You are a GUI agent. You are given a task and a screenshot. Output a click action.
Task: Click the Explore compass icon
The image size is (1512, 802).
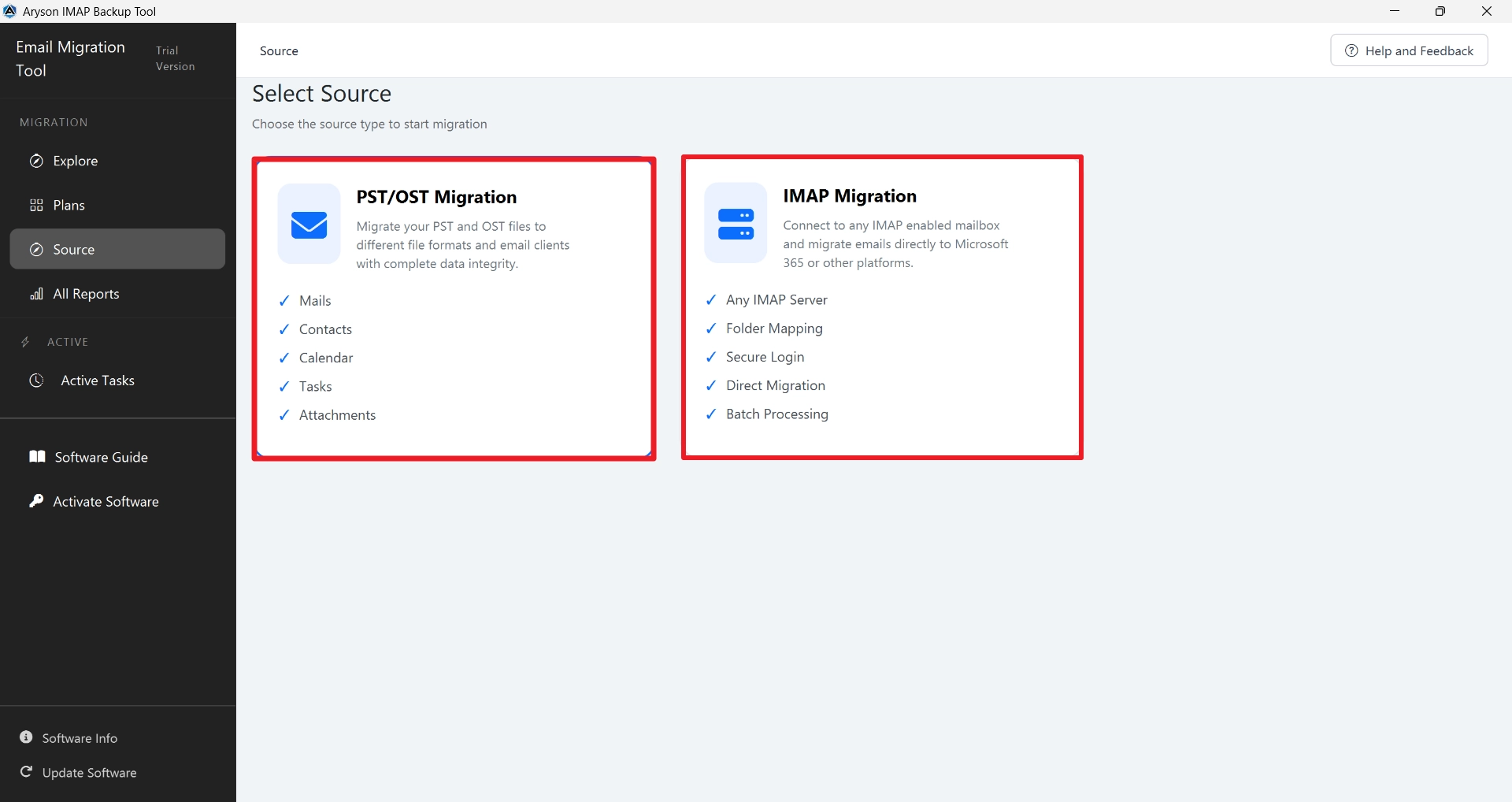[x=36, y=161]
